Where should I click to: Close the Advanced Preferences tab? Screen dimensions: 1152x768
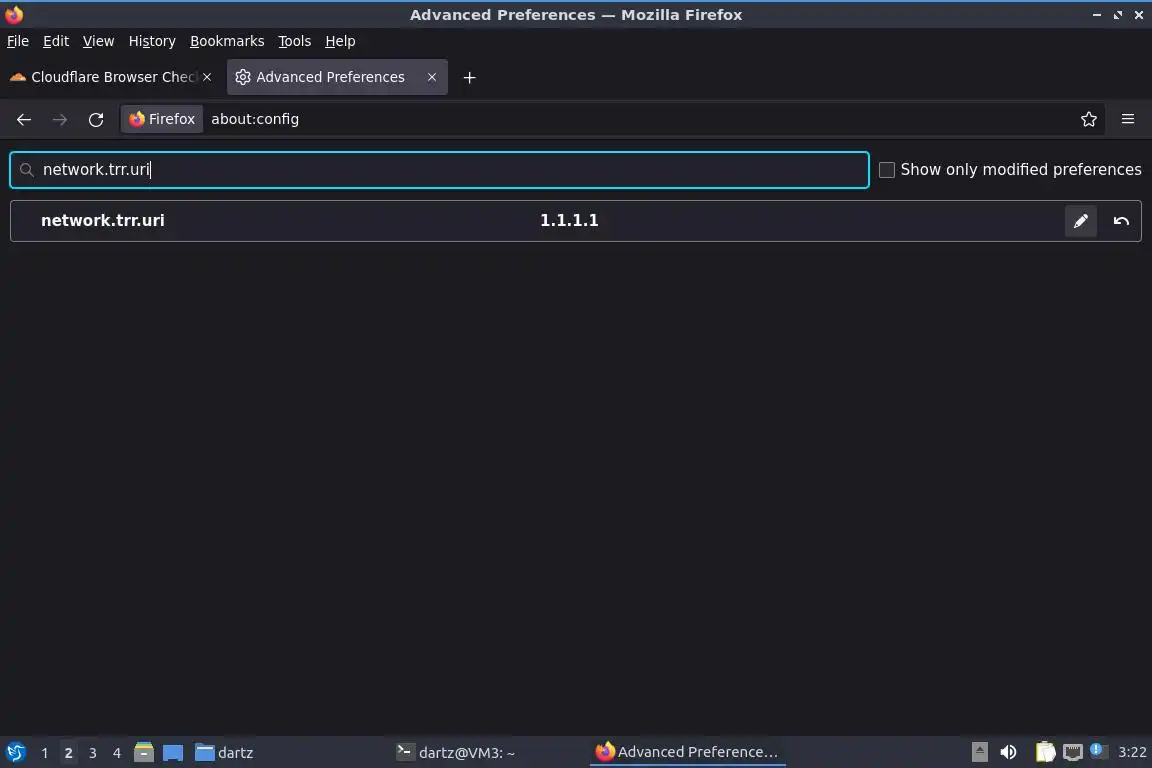432,77
